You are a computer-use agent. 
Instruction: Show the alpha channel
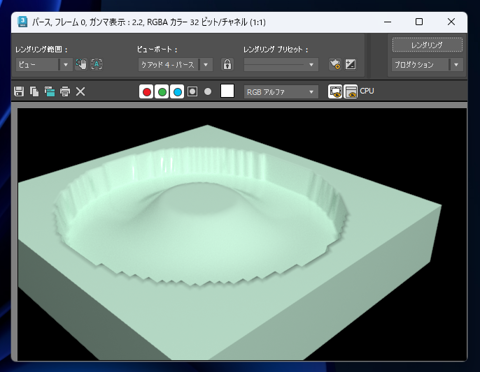(192, 92)
